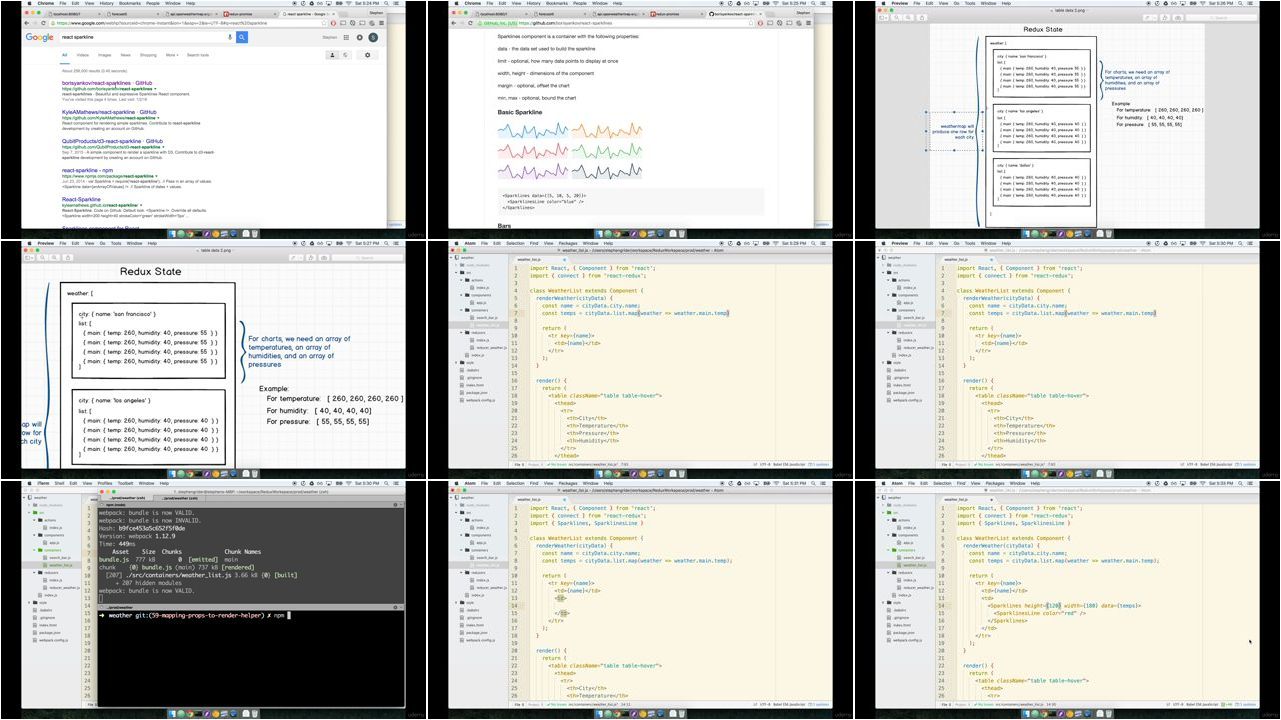Open the Toolbelt menu in iTerm
Screen dimensions: 1281x720
tap(125, 483)
